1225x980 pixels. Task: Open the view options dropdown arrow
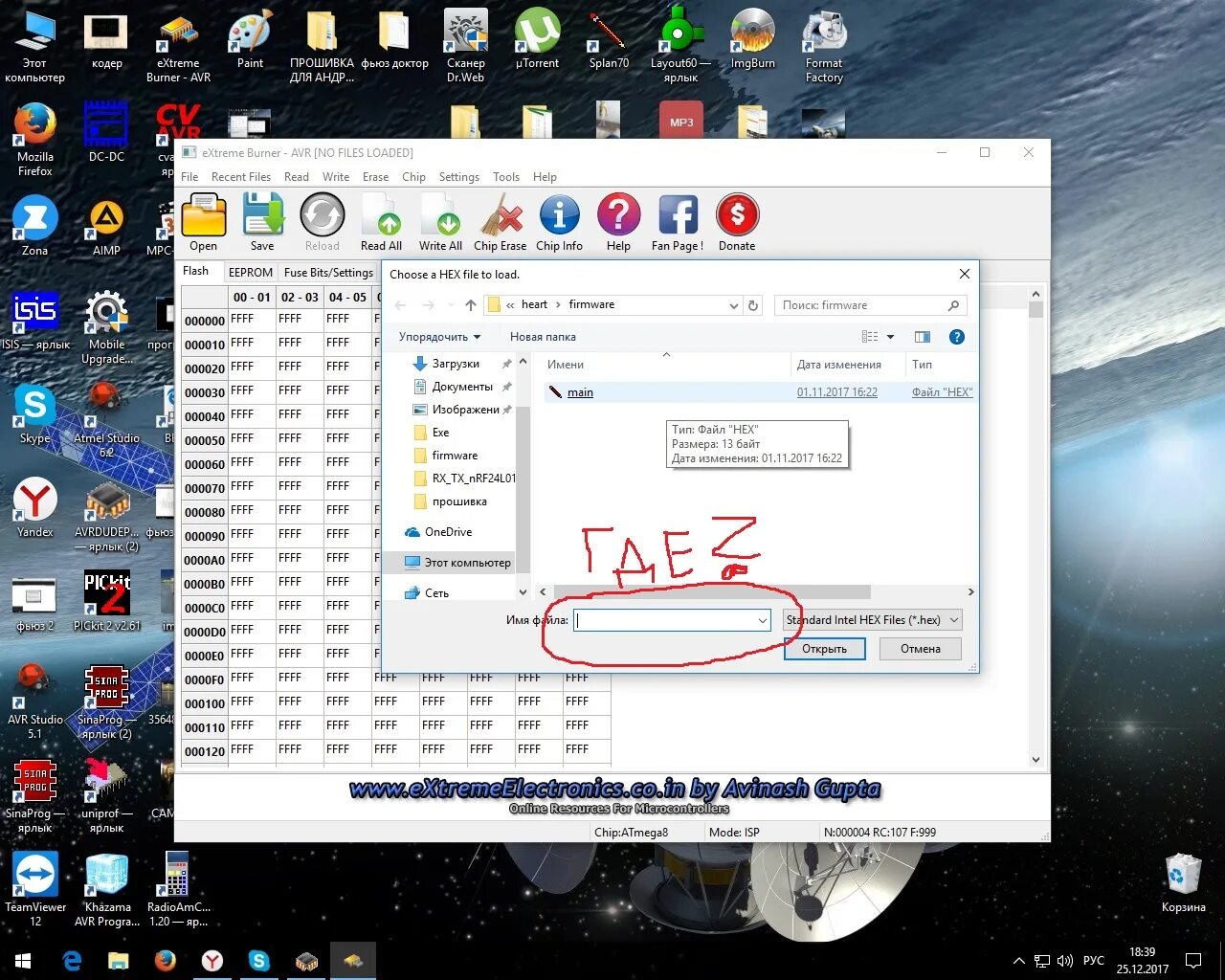890,337
